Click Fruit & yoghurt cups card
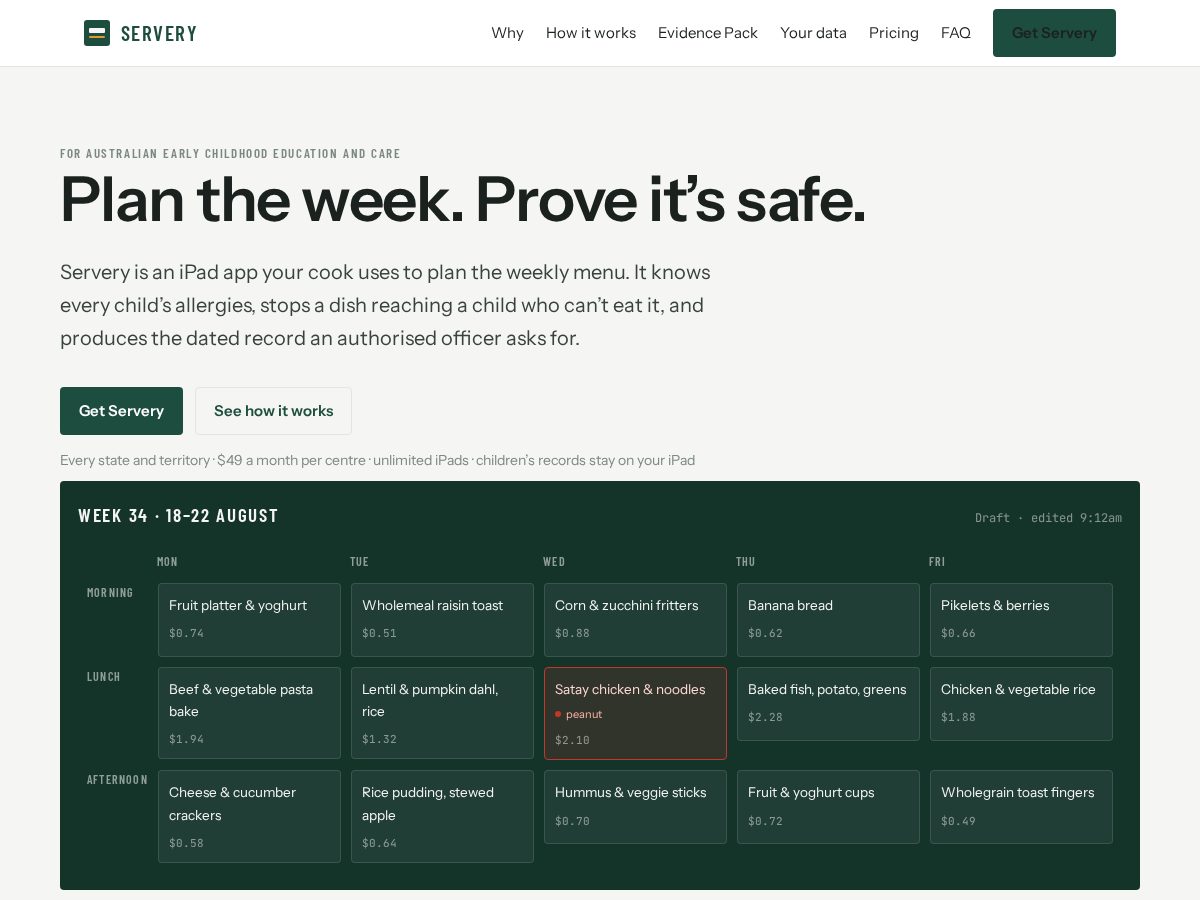The height and width of the screenshot is (900, 1200). click(828, 807)
